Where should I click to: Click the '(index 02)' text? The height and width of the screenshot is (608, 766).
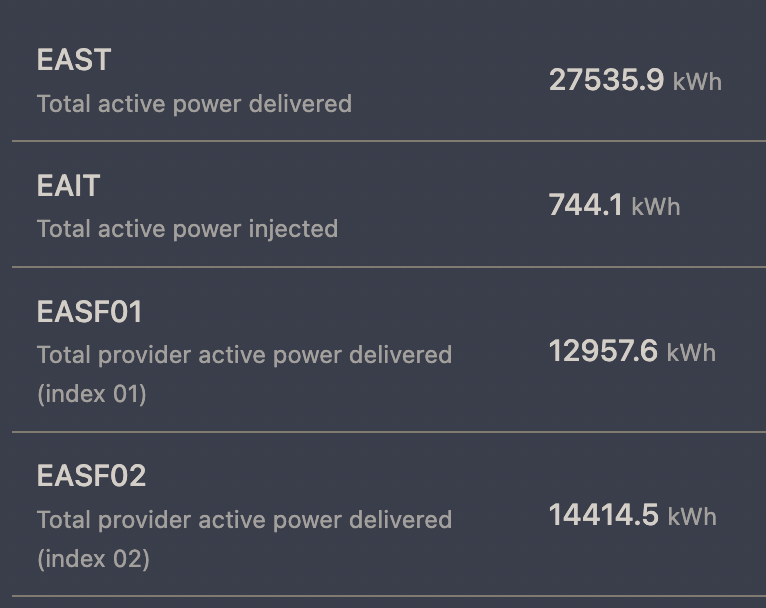pyautogui.click(x=93, y=559)
